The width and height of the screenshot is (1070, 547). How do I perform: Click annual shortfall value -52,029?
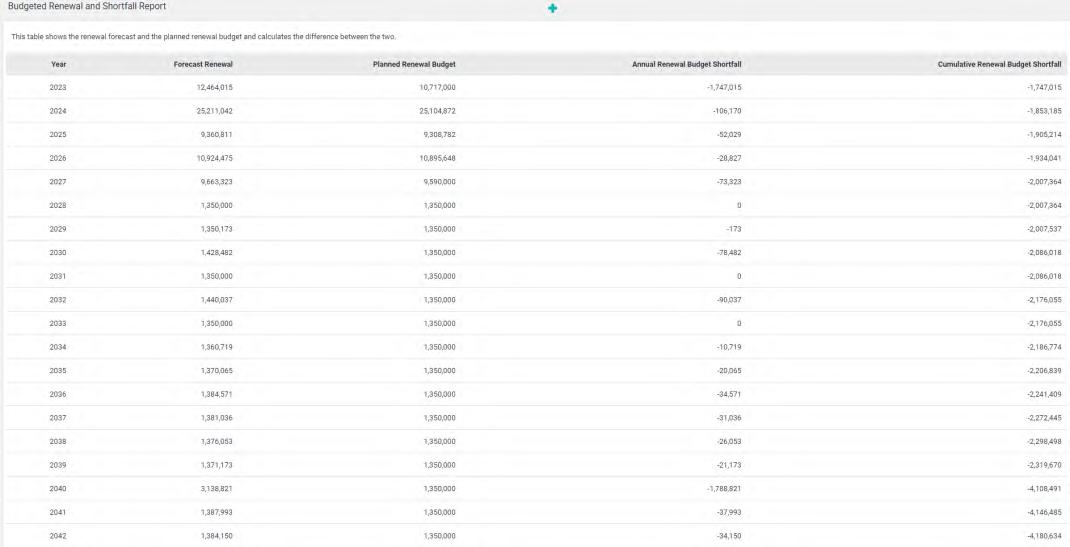click(x=729, y=134)
